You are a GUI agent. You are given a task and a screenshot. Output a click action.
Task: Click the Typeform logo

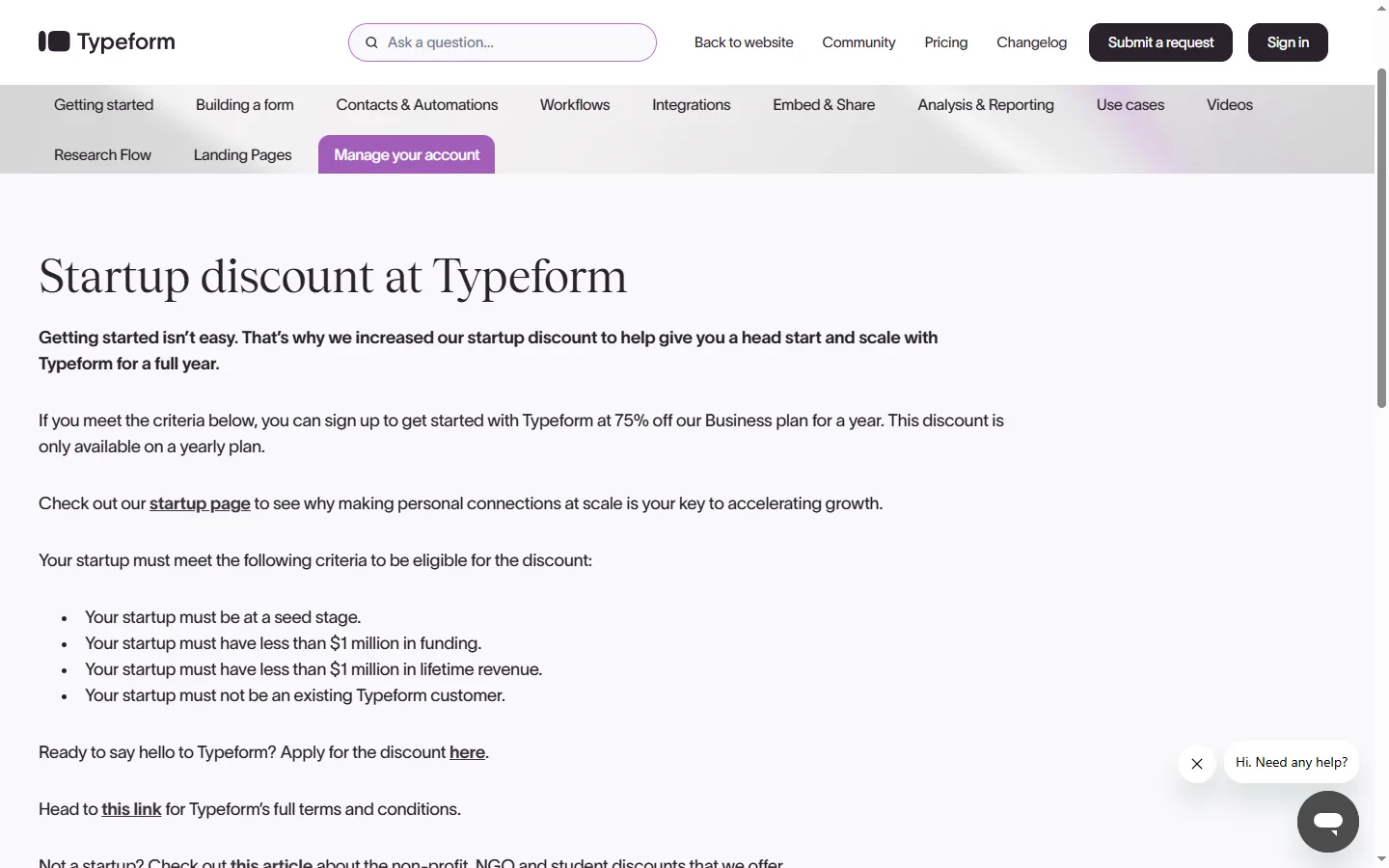[107, 41]
